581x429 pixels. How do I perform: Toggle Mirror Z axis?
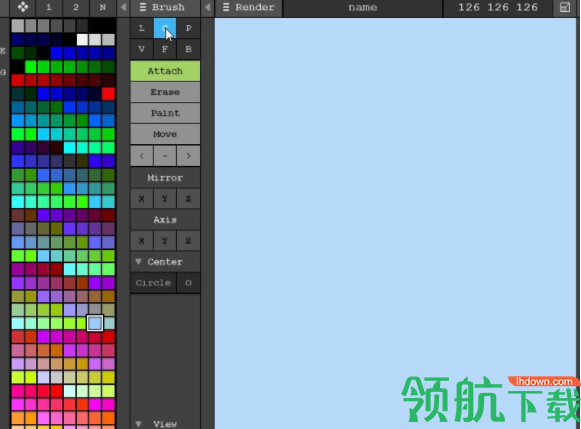[x=188, y=199]
